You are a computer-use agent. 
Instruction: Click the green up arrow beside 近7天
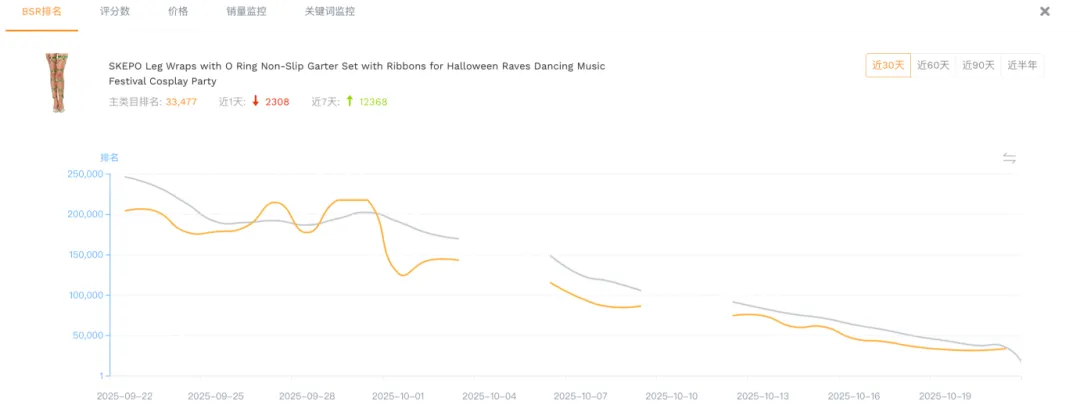click(349, 101)
